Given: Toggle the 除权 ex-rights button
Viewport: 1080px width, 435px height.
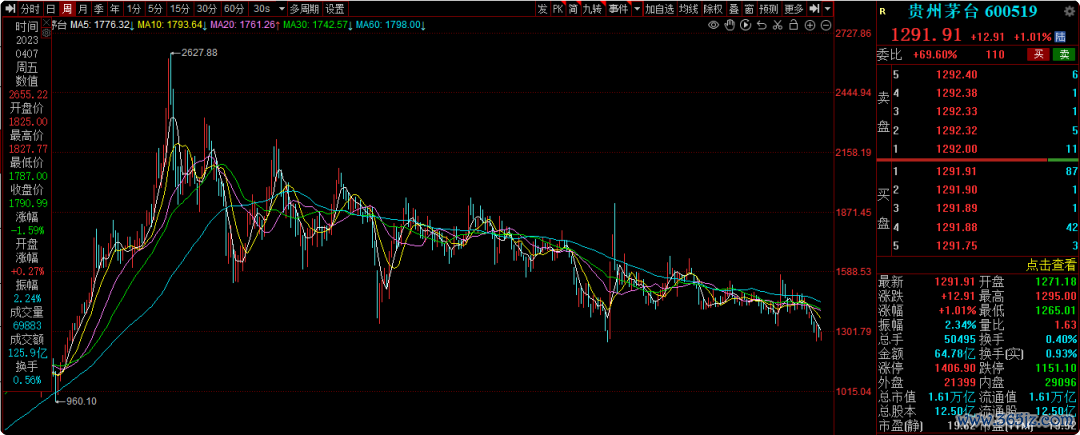Looking at the screenshot, I should pos(714,9).
